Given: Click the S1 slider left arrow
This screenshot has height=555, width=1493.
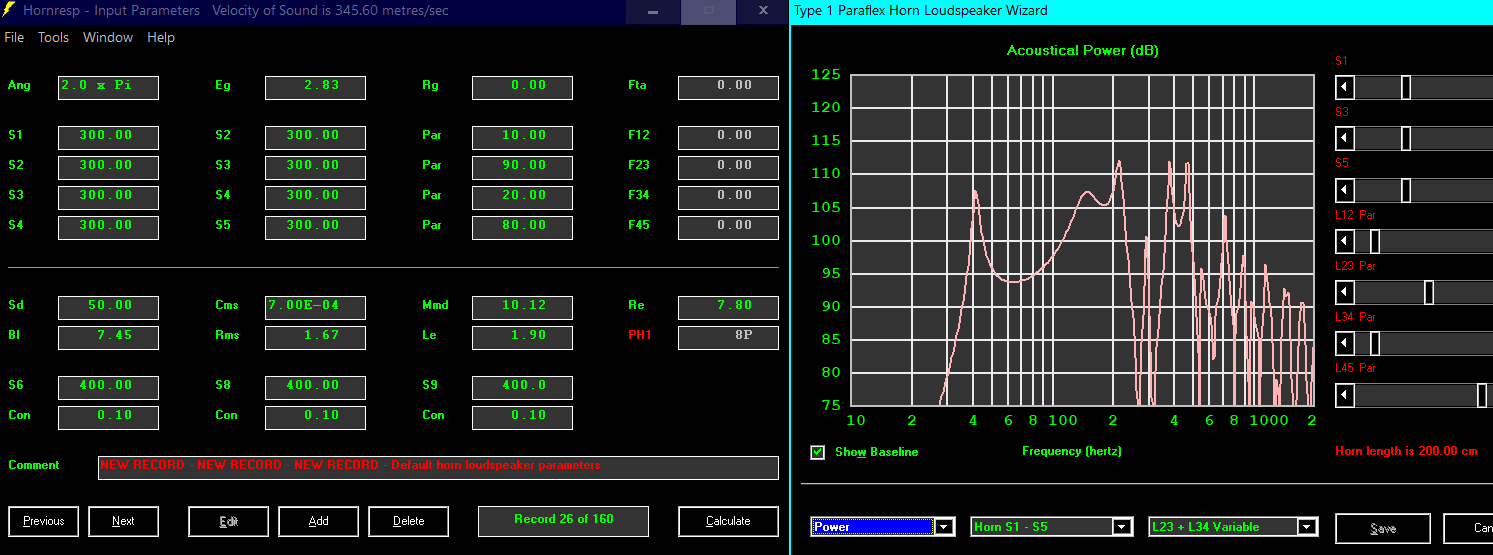Looking at the screenshot, I should (x=1345, y=87).
